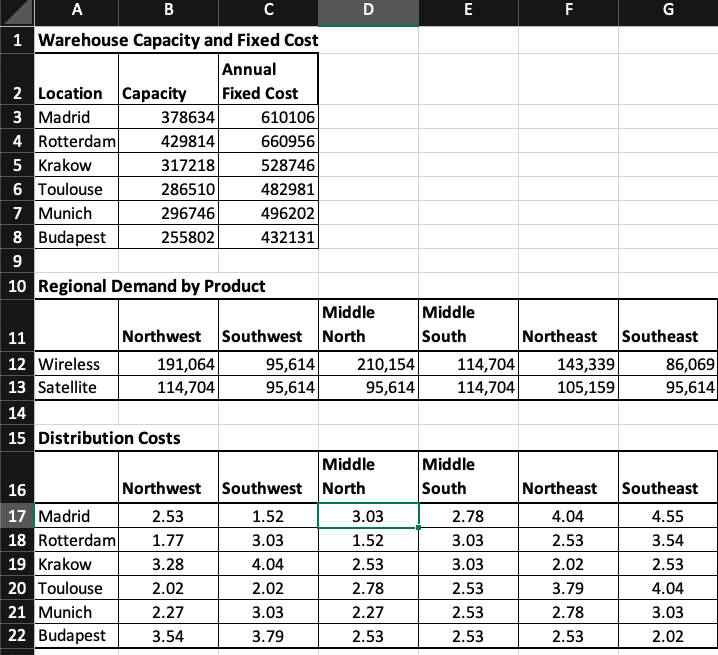Click 'Regional Demand by Product' title cell
718x655 pixels.
[151, 286]
